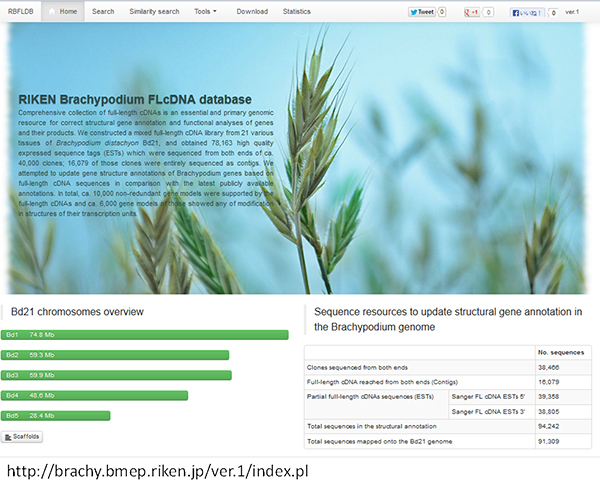
Task: Click the Tweet button
Action: (x=422, y=12)
